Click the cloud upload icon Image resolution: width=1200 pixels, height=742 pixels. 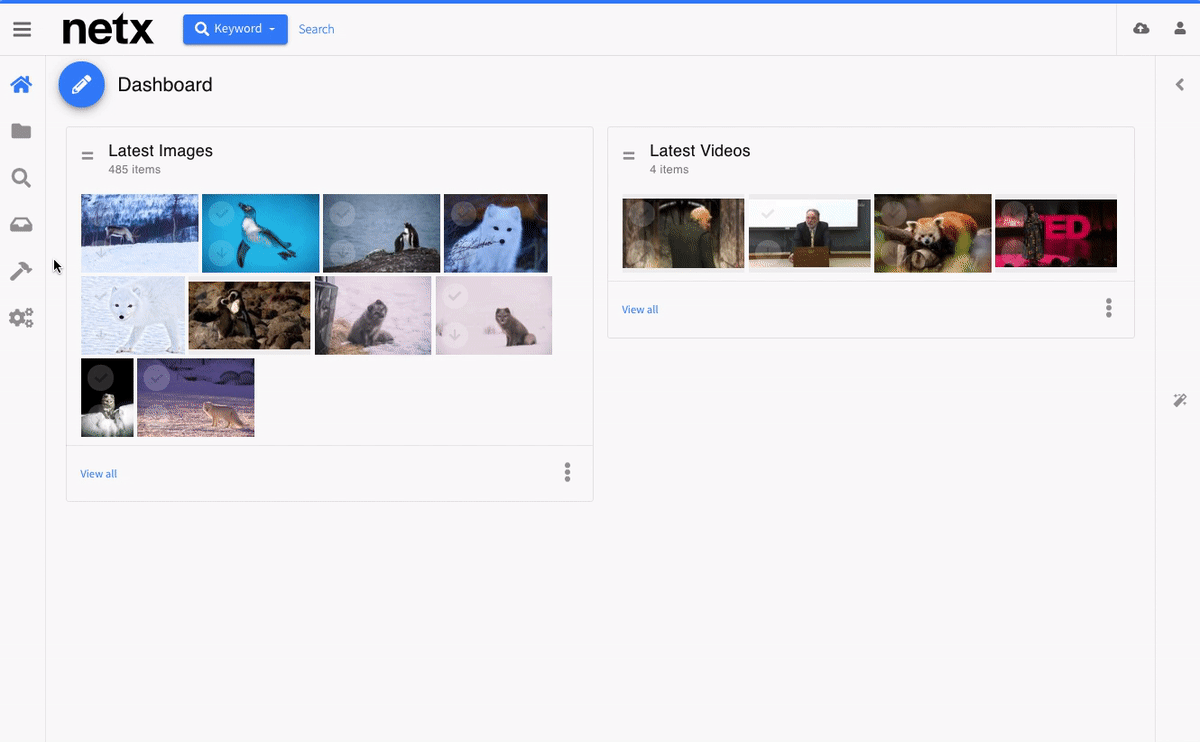click(1141, 29)
